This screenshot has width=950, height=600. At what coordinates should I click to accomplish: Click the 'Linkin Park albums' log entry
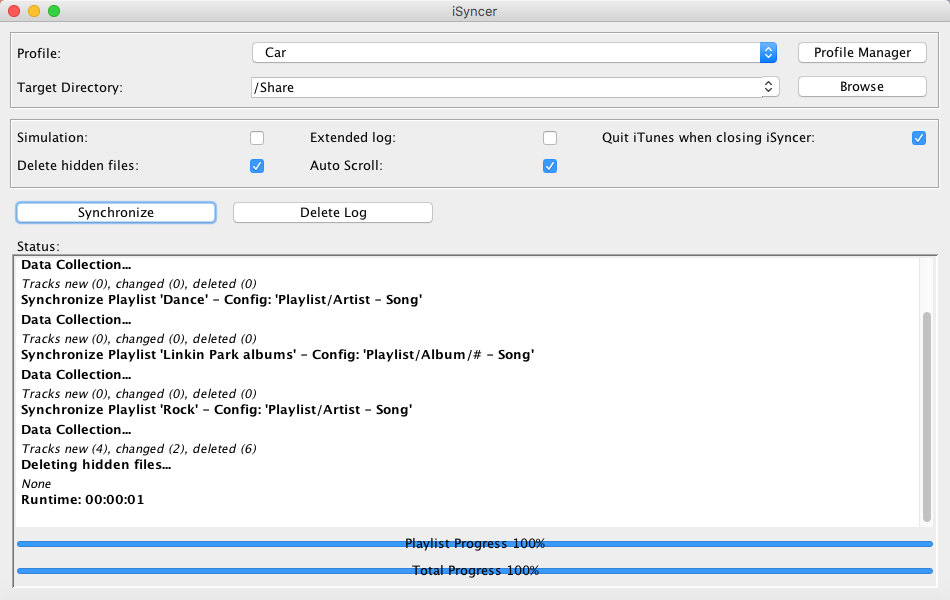pos(277,355)
